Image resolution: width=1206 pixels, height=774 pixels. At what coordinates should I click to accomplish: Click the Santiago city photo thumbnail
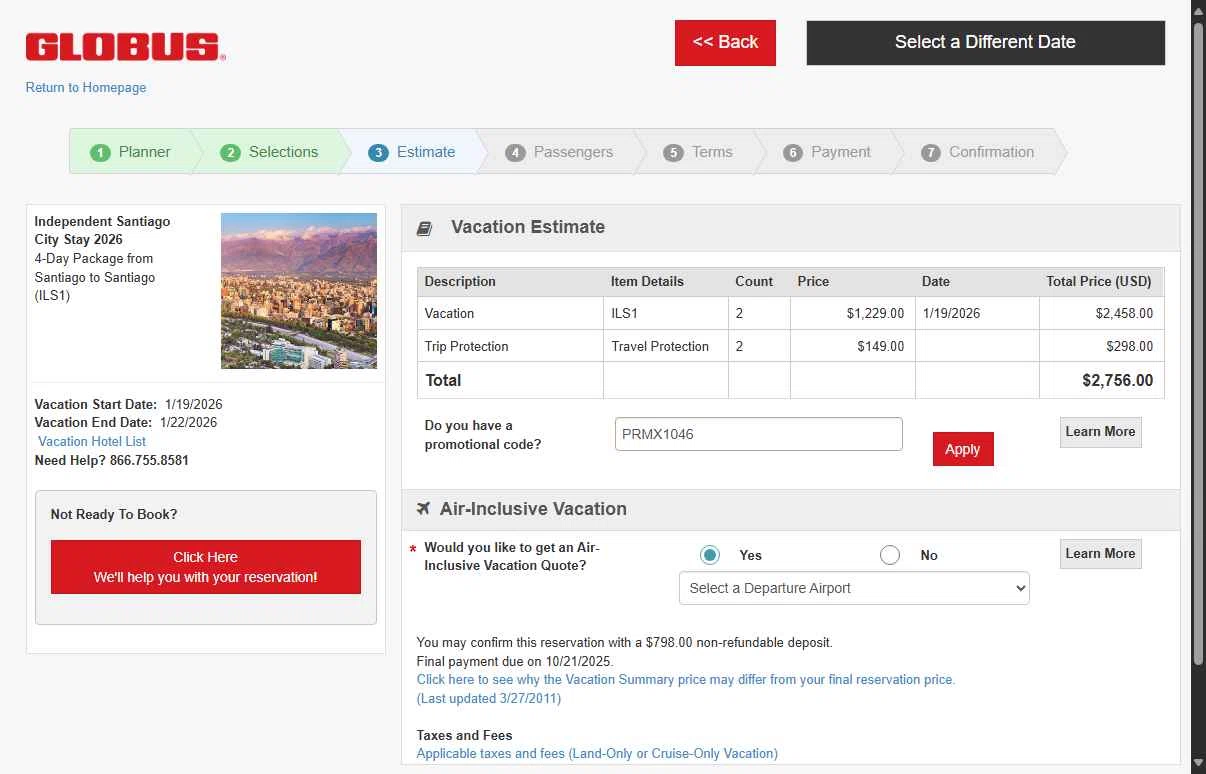(x=299, y=291)
